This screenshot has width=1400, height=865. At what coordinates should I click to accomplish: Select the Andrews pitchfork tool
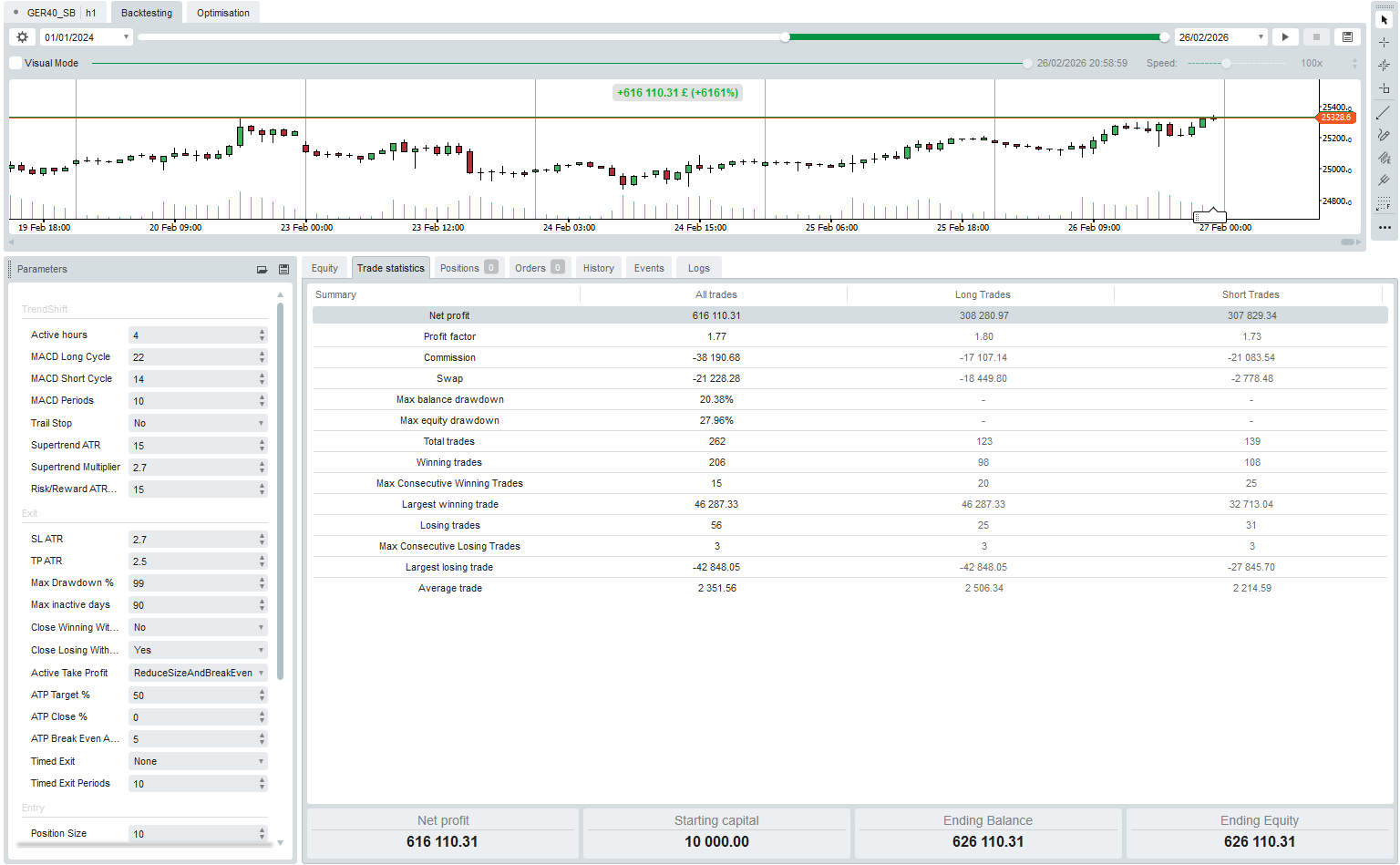(x=1384, y=180)
